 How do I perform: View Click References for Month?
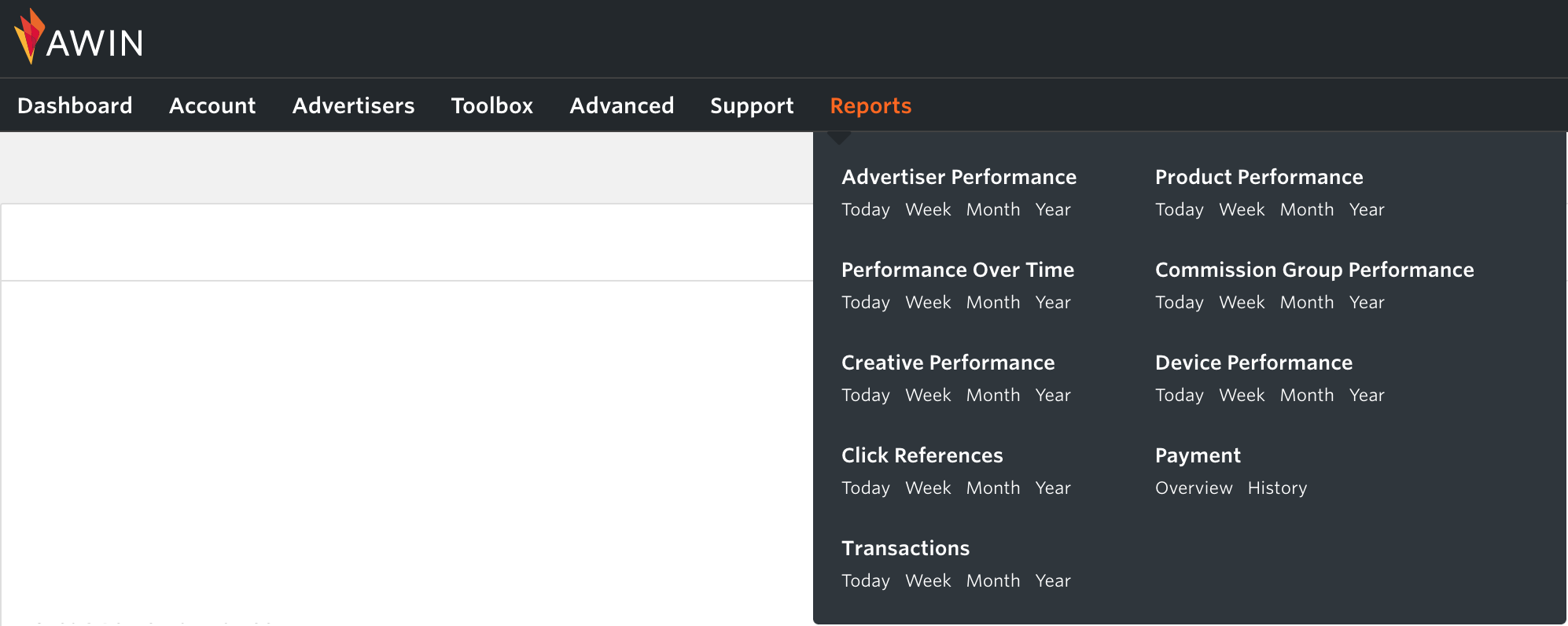coord(993,488)
